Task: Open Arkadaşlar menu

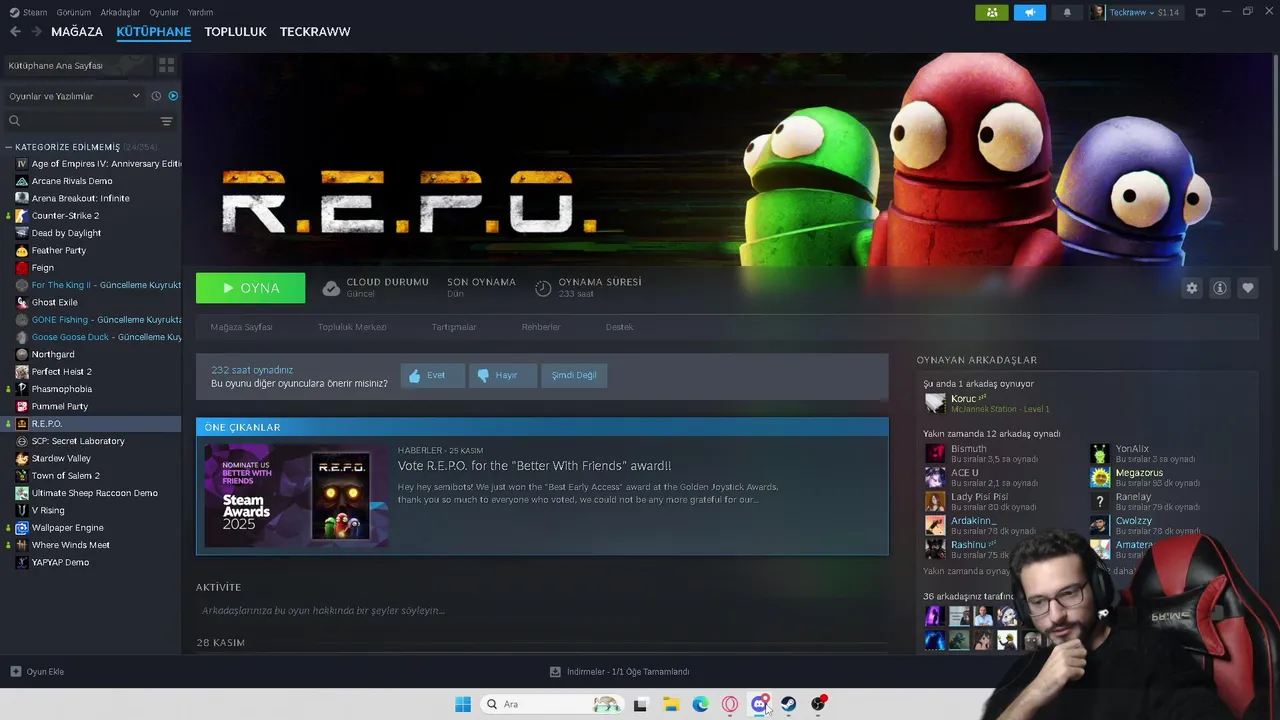Action: 121,12
